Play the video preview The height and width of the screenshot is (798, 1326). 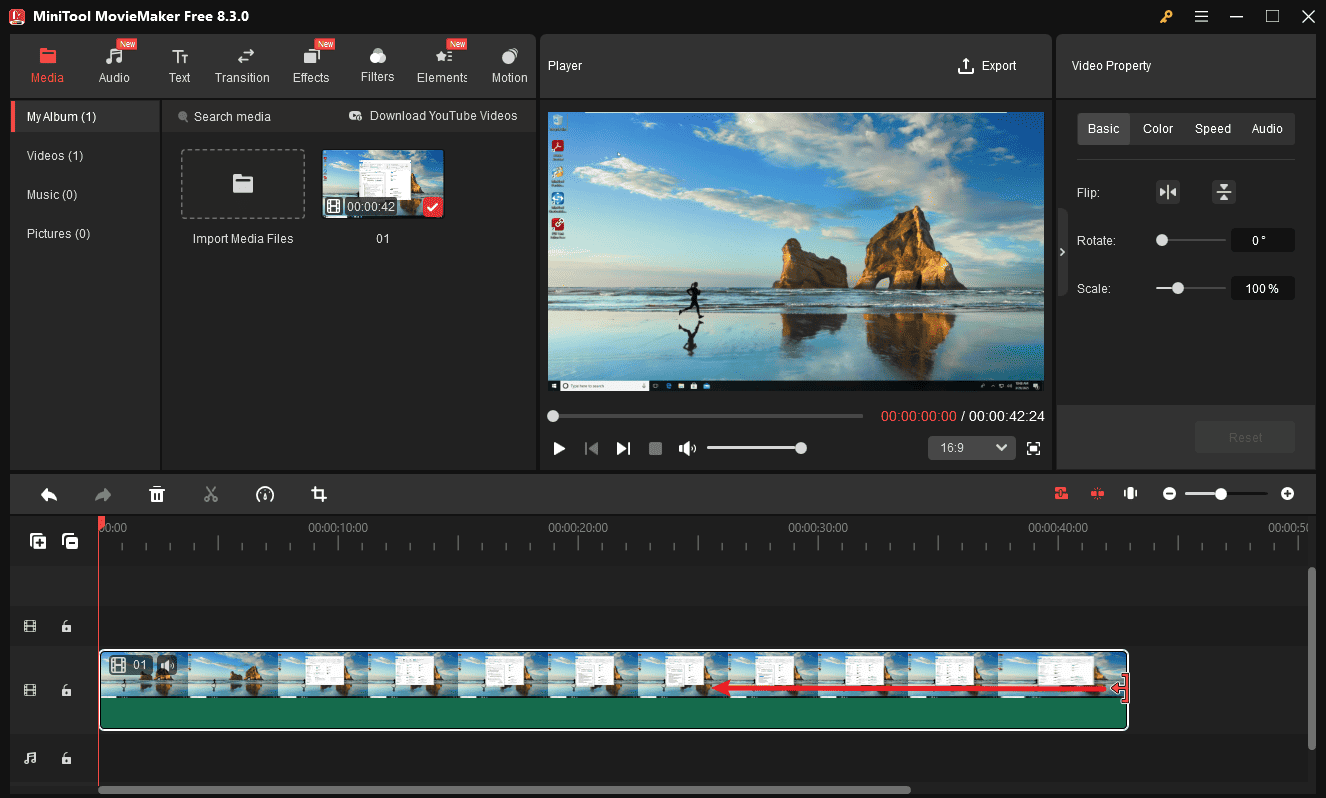pyautogui.click(x=559, y=448)
